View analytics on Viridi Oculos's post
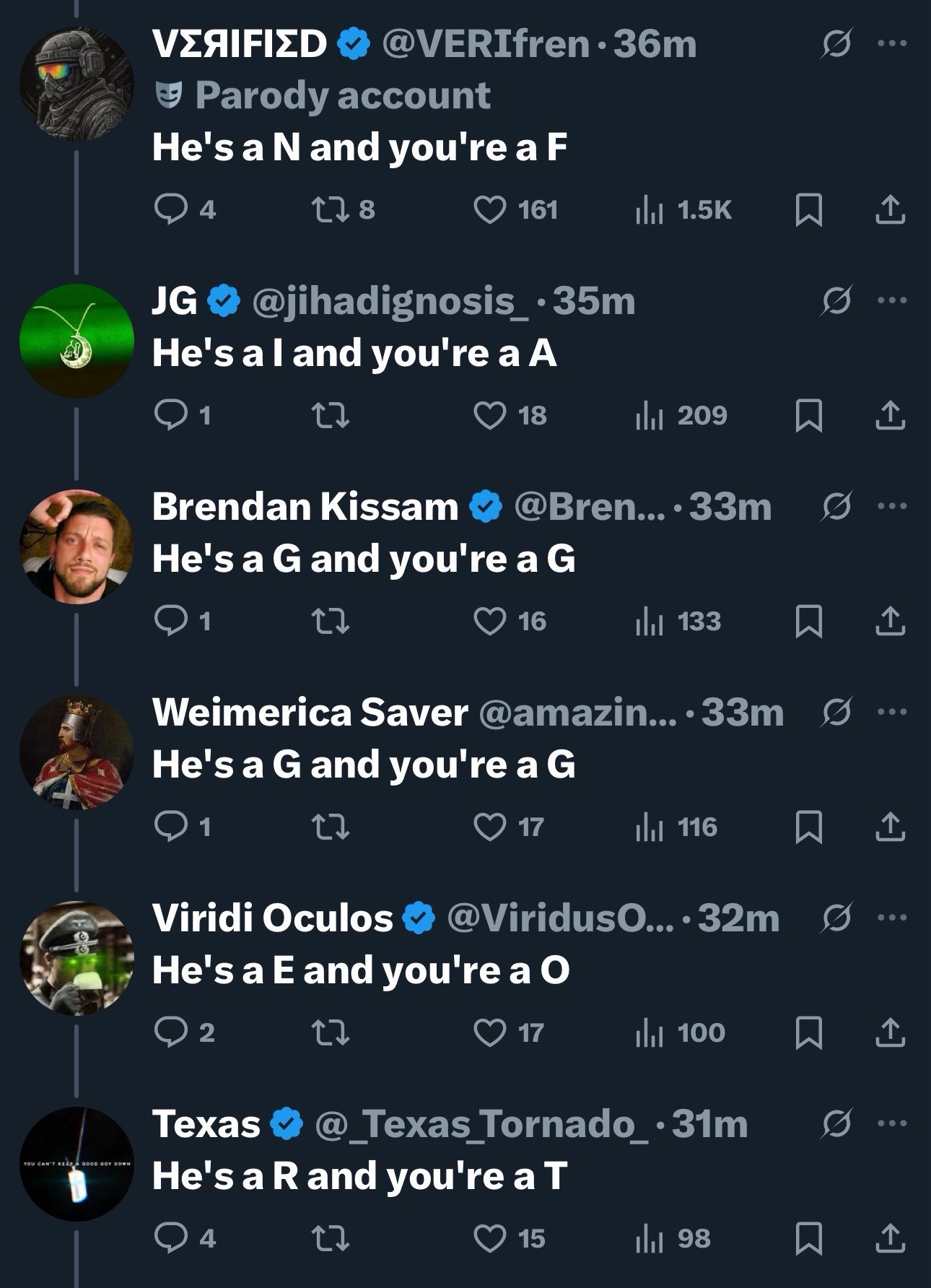 tap(650, 1033)
